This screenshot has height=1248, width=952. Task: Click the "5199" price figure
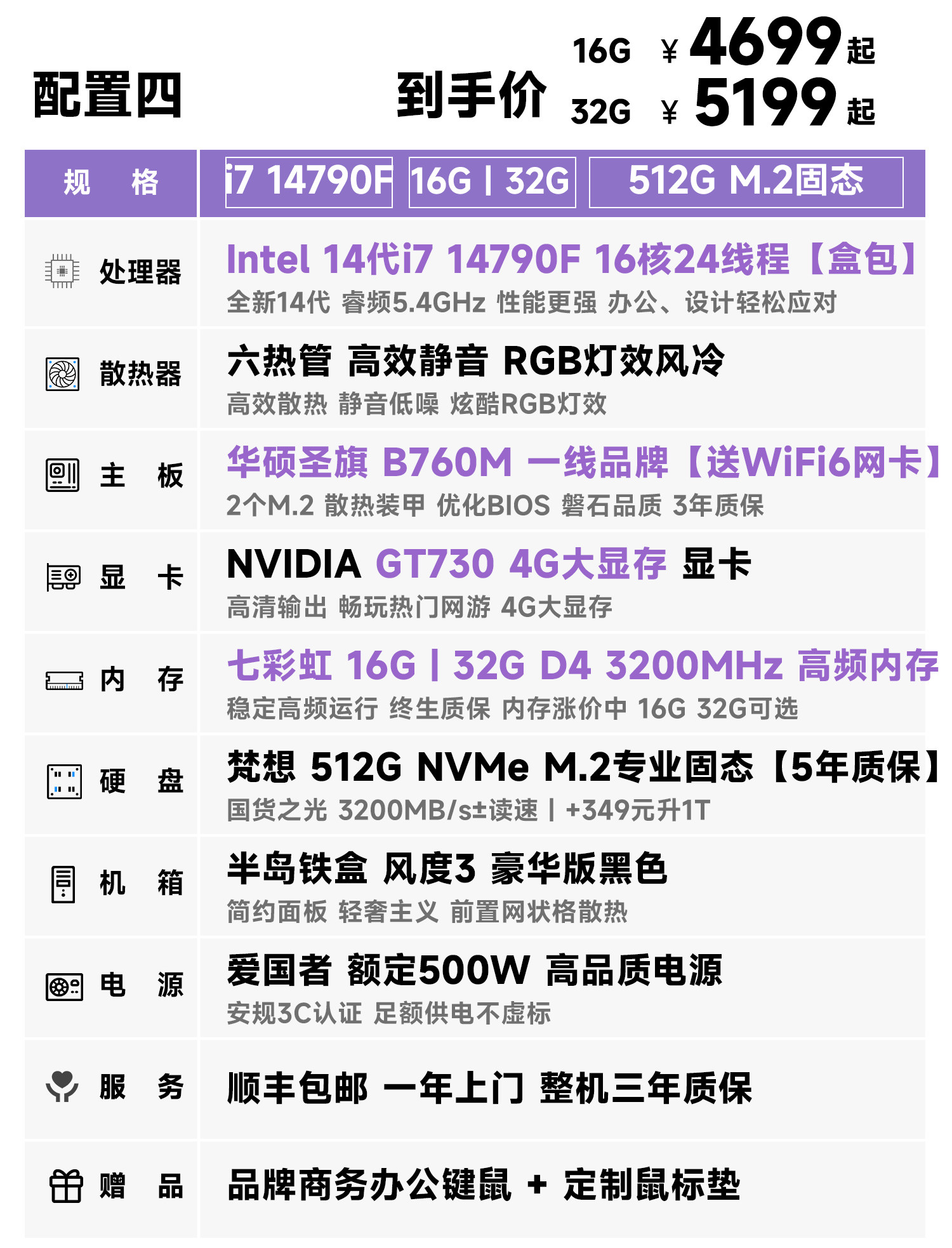(765, 102)
